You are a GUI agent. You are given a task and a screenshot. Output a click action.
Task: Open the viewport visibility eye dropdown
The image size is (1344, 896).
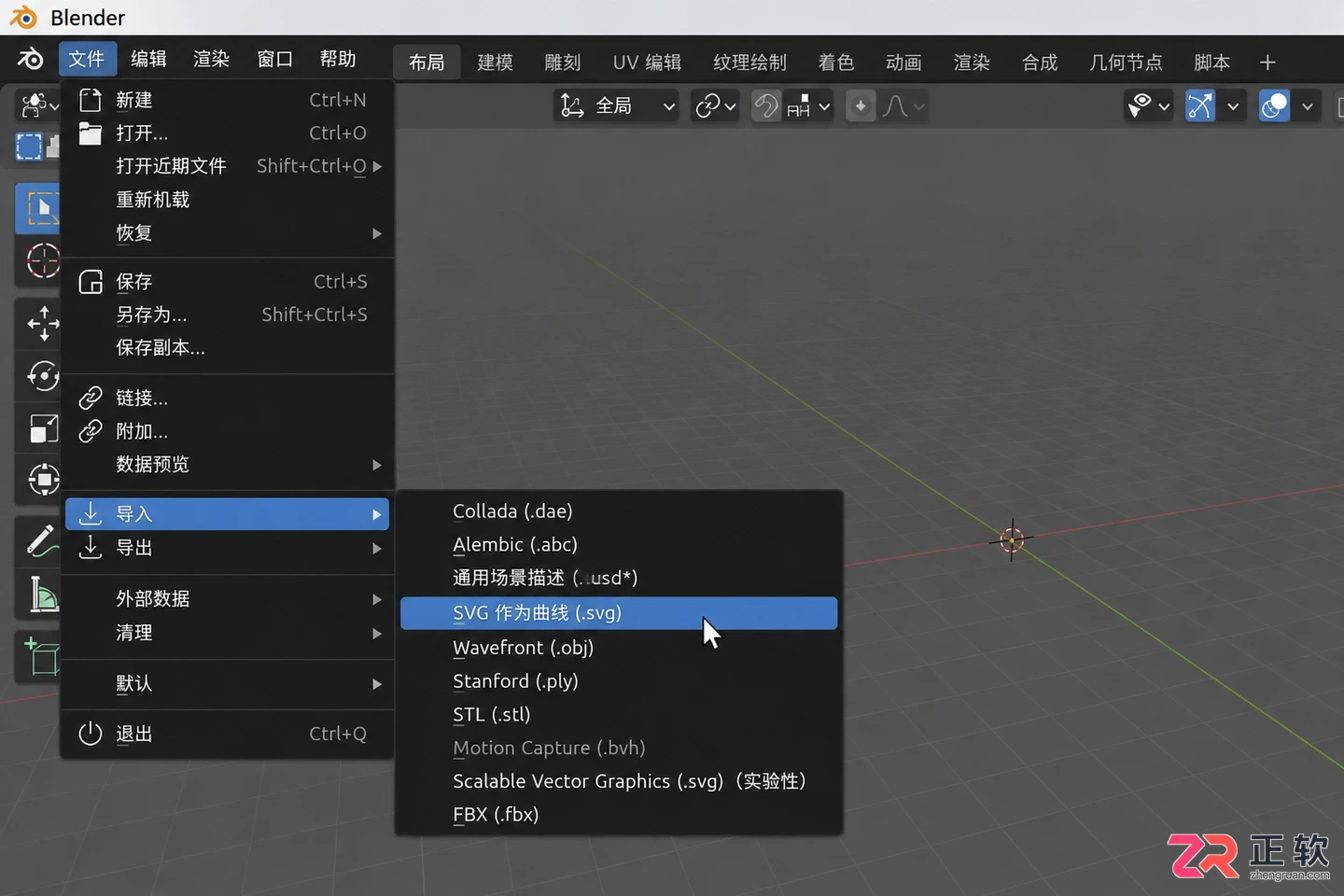1148,106
